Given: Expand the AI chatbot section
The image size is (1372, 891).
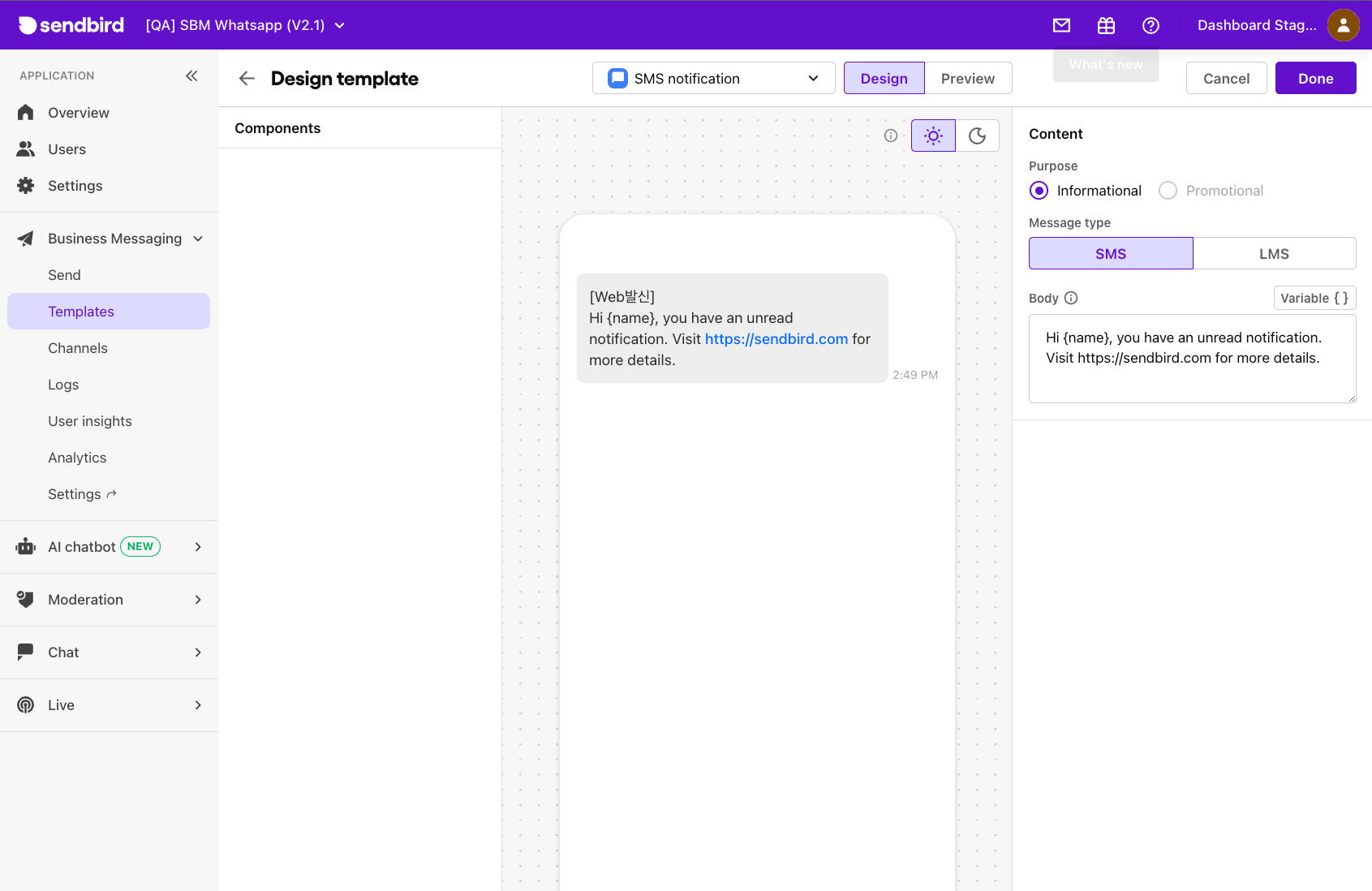Looking at the screenshot, I should [198, 547].
